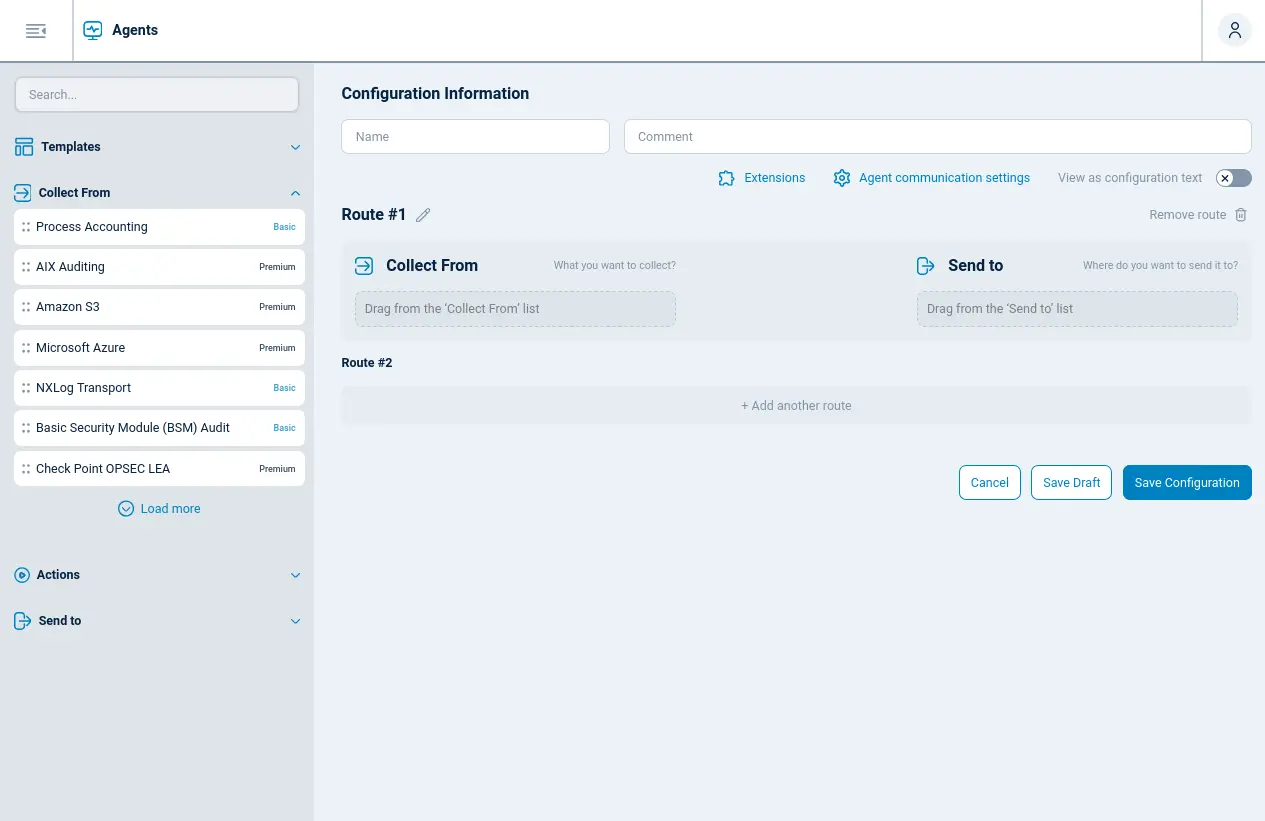Toggle the View as configuration text switch
Viewport: 1265px width, 821px height.
(x=1233, y=178)
